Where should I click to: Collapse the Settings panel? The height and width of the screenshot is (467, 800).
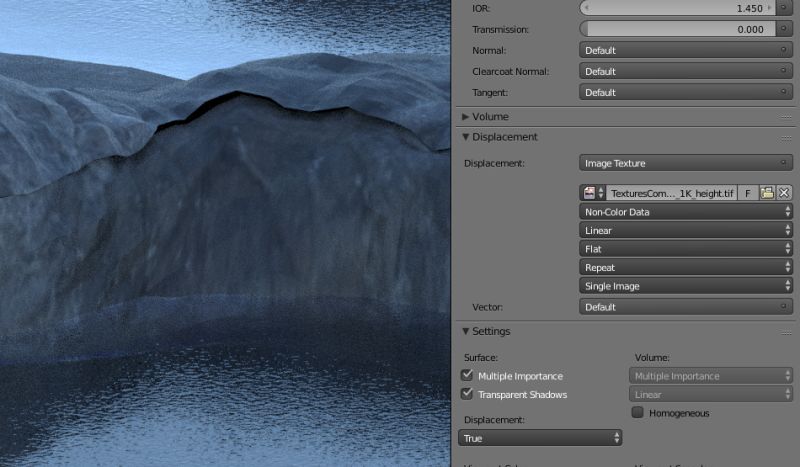[465, 331]
